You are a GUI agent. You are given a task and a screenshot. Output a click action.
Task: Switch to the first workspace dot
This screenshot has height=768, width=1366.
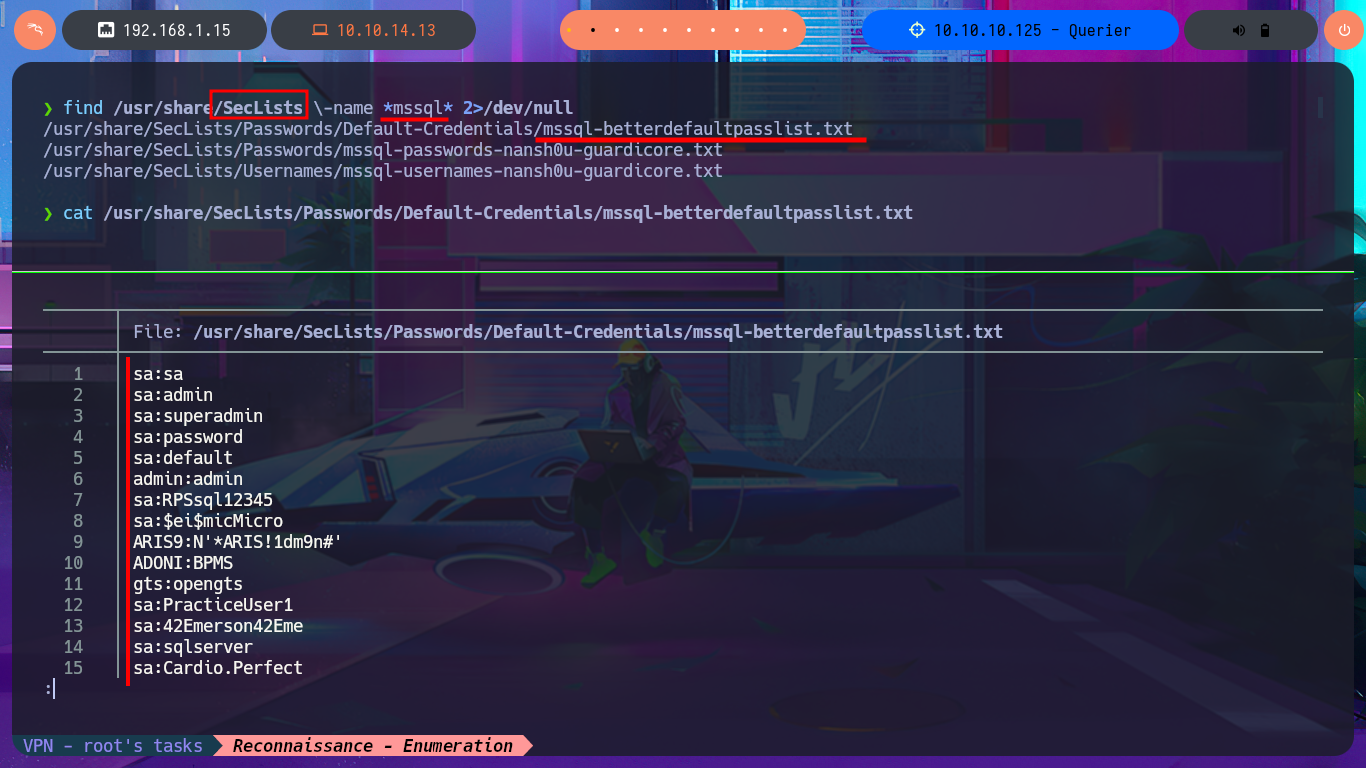pos(569,30)
